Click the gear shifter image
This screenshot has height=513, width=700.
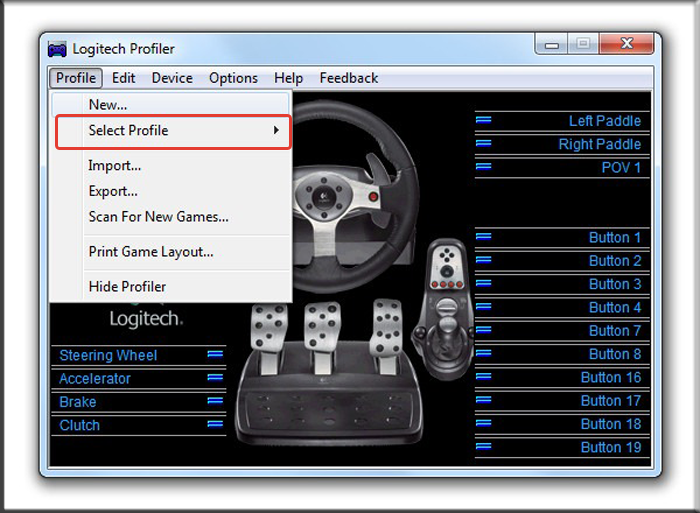click(x=443, y=308)
